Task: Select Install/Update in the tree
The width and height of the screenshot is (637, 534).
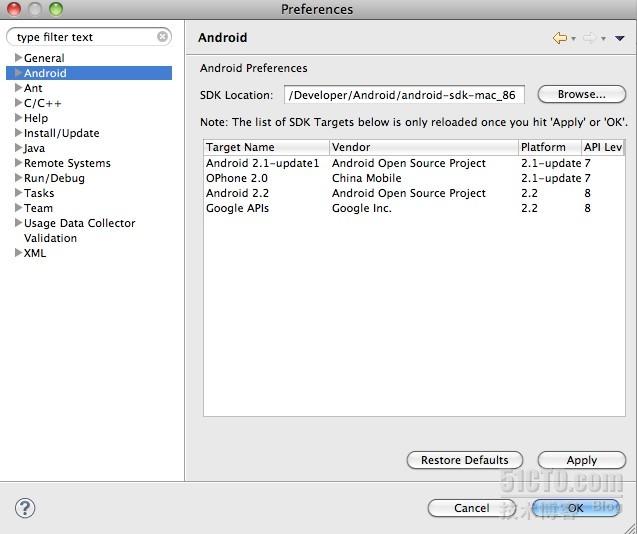Action: pyautogui.click(x=61, y=133)
